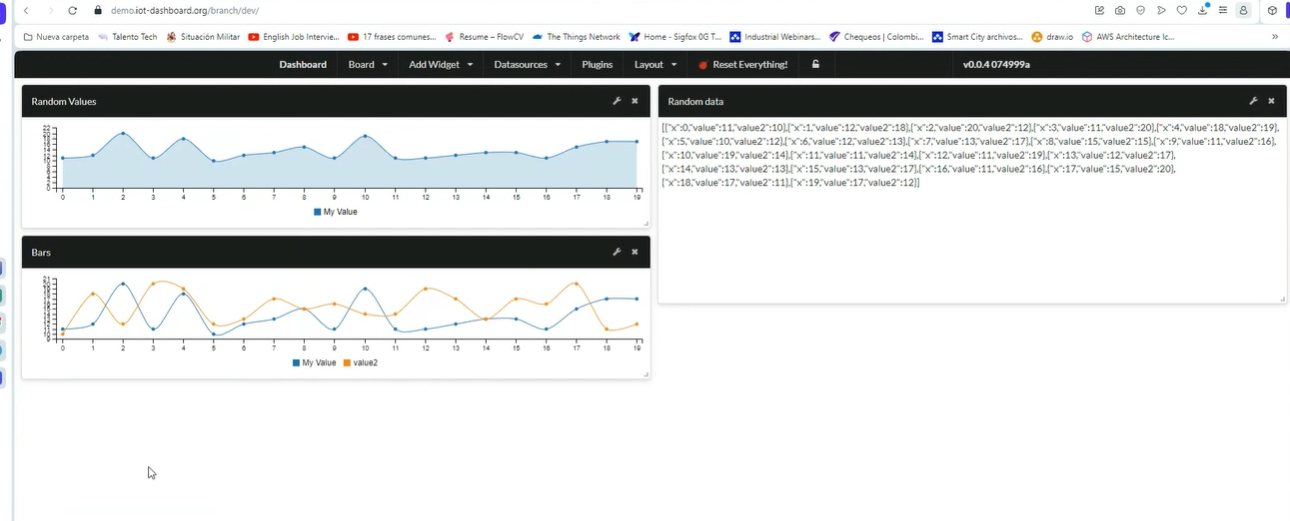Open settings wrench of Bars widget
This screenshot has width=1290, height=521.
(x=617, y=252)
